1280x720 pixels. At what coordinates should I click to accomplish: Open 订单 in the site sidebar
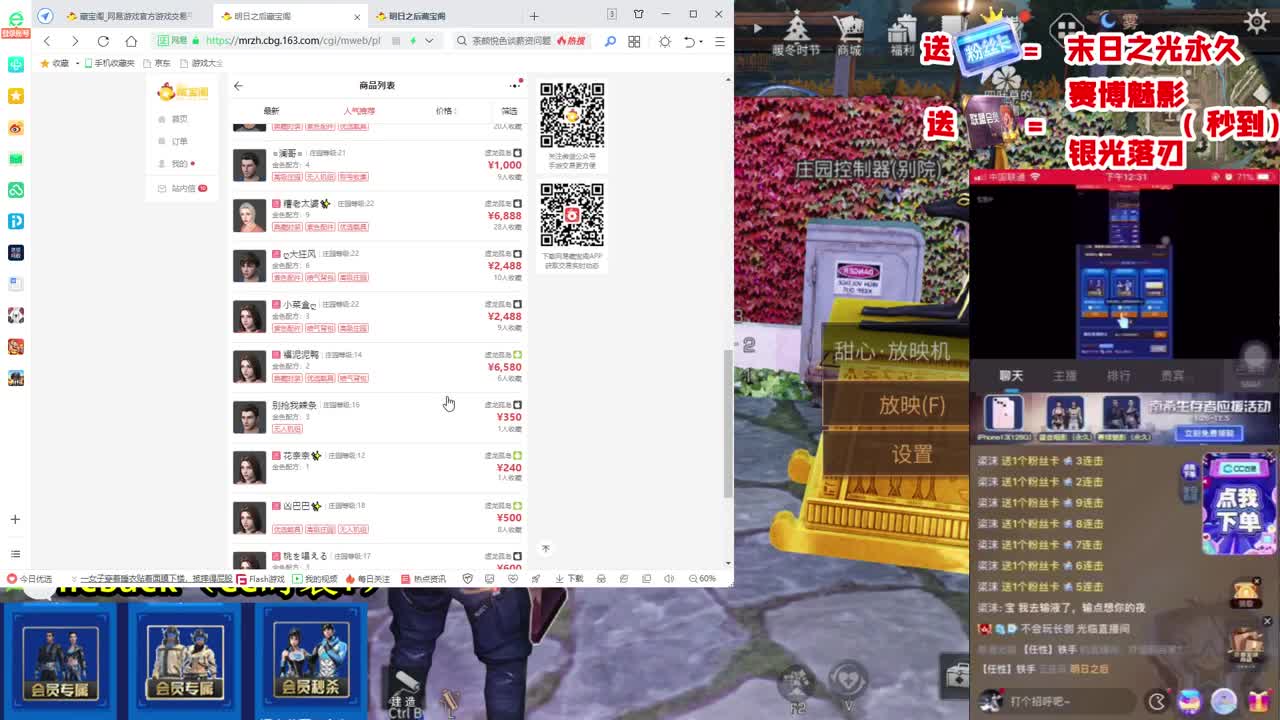pos(173,141)
